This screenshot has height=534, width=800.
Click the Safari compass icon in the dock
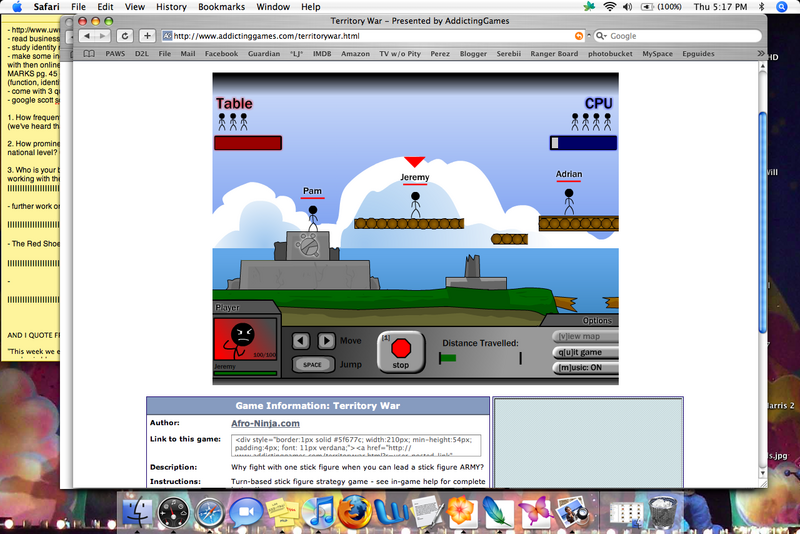[210, 513]
